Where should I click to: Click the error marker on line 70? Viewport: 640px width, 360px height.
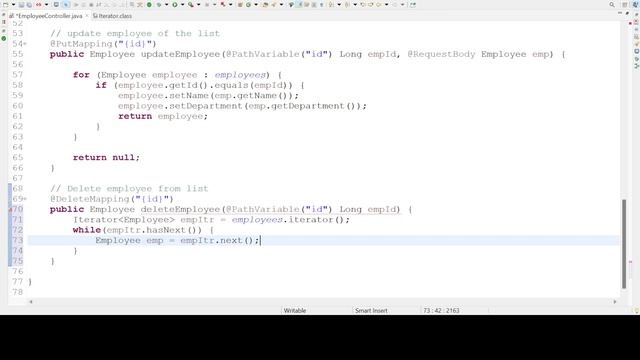click(10, 209)
